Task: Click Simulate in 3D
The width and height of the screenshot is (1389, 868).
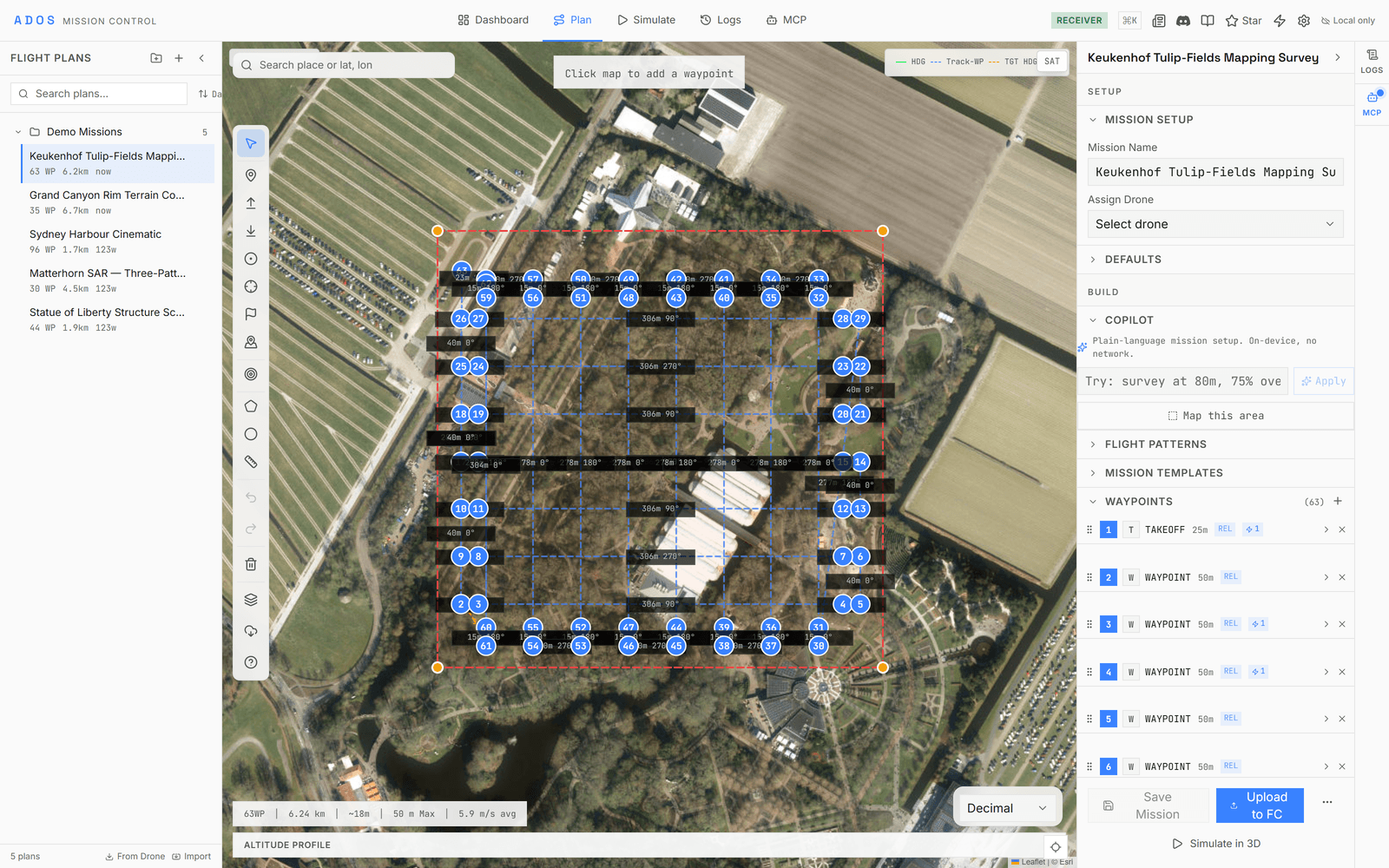Action: (1216, 844)
